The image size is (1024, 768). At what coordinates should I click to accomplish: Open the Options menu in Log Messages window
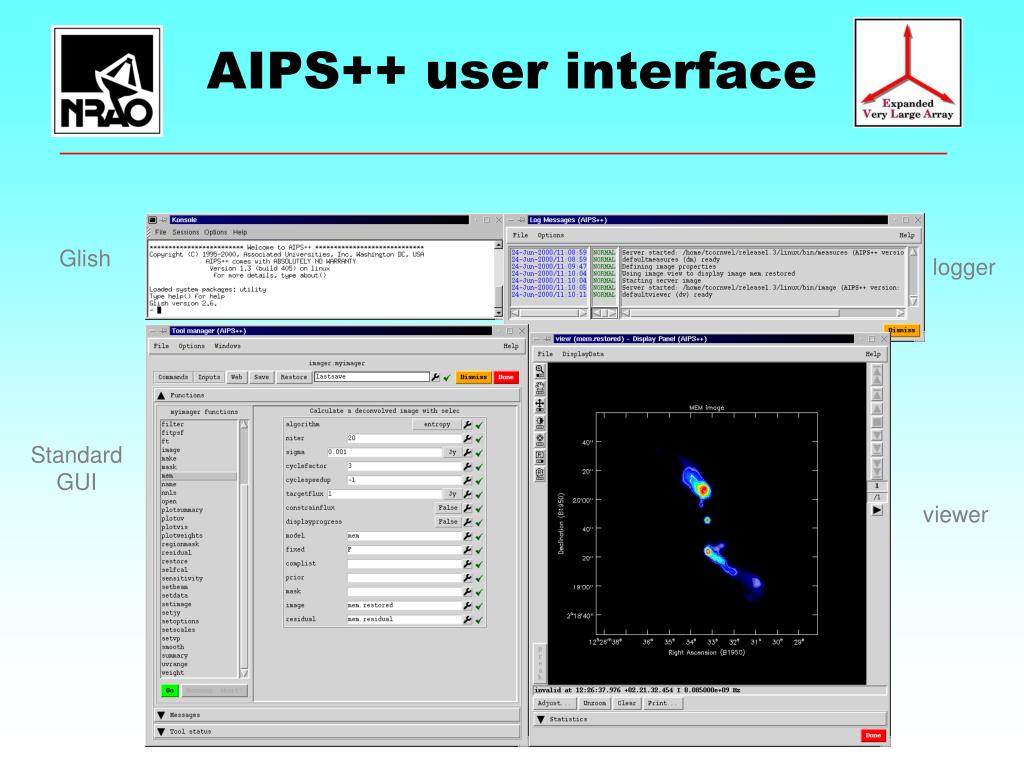[551, 235]
